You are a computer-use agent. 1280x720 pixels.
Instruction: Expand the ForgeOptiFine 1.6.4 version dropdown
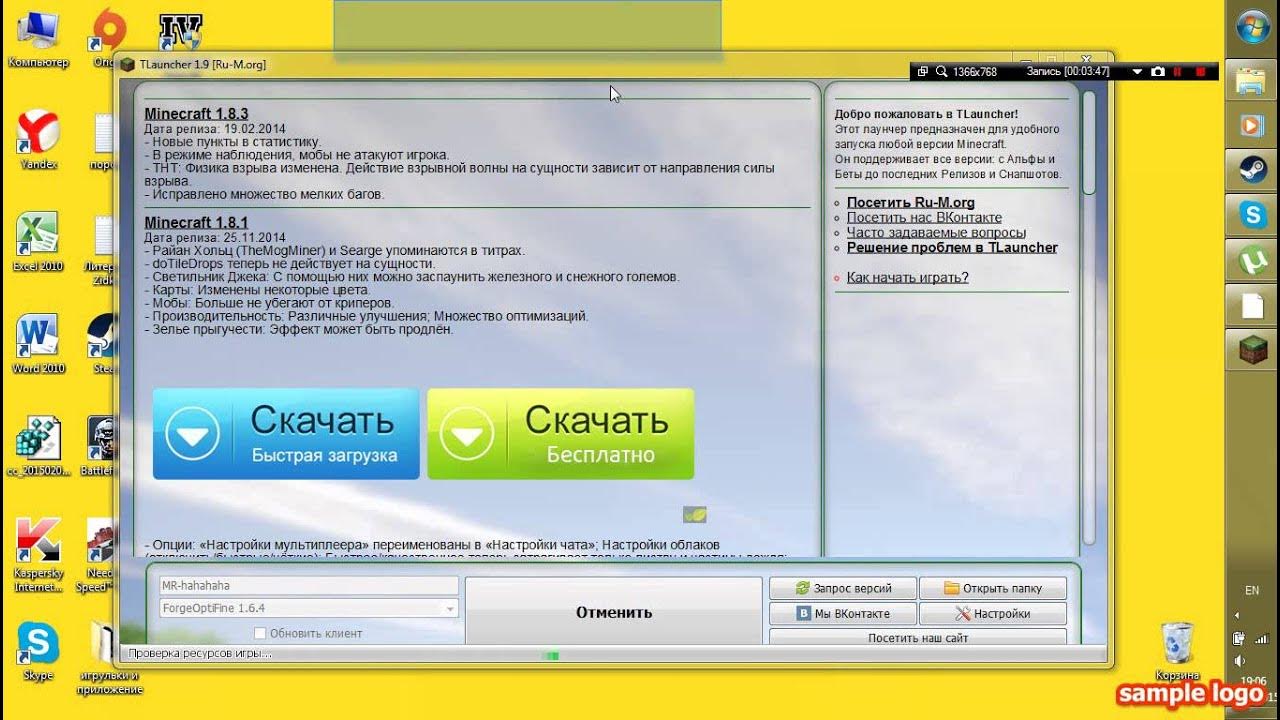(x=450, y=608)
